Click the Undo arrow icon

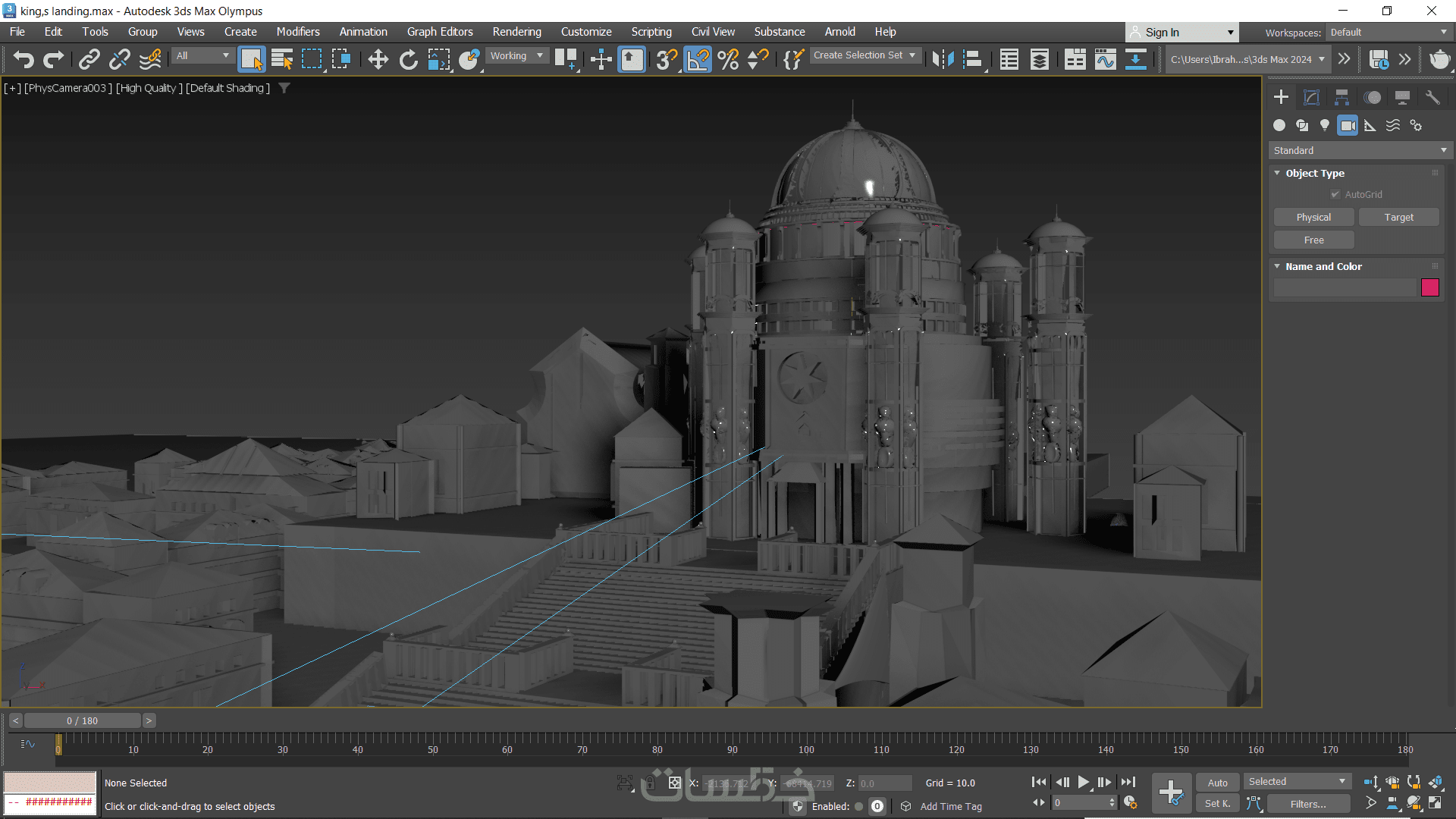24,59
